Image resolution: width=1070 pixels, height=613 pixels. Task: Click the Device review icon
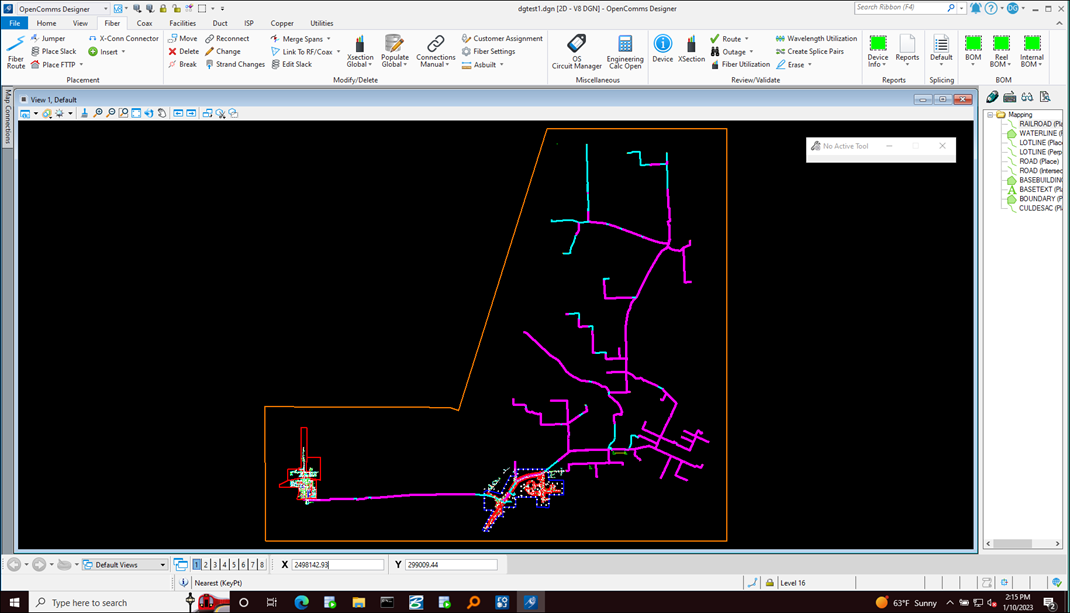(x=662, y=49)
